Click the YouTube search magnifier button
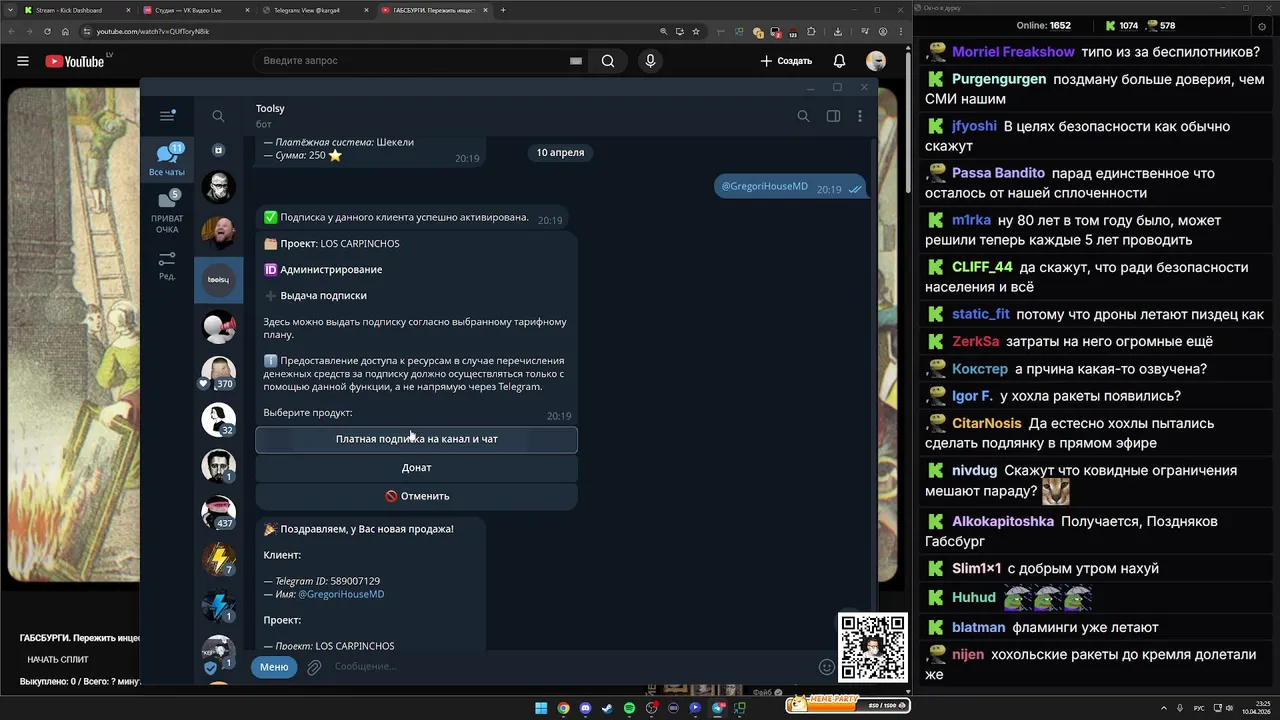Viewport: 1280px width, 720px height. [608, 61]
